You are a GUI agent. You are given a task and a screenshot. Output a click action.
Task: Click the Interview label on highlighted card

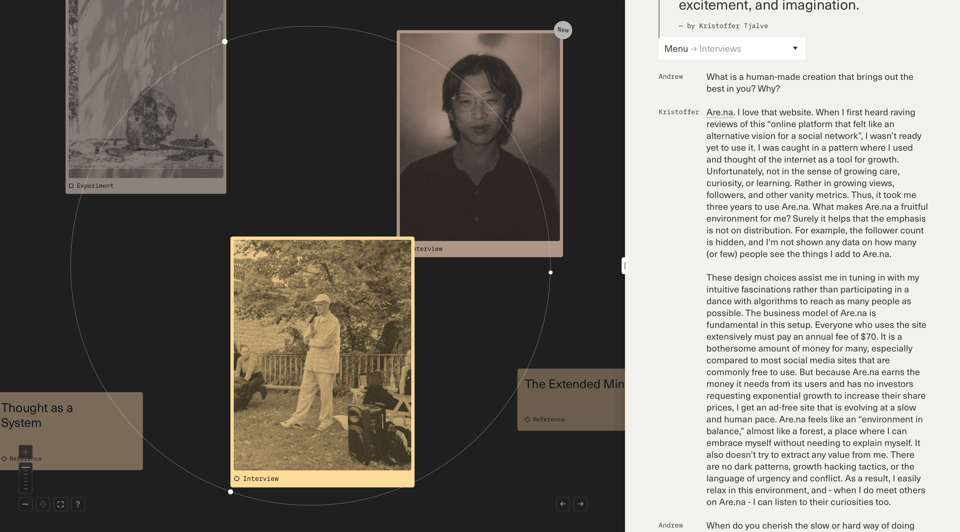(x=260, y=479)
